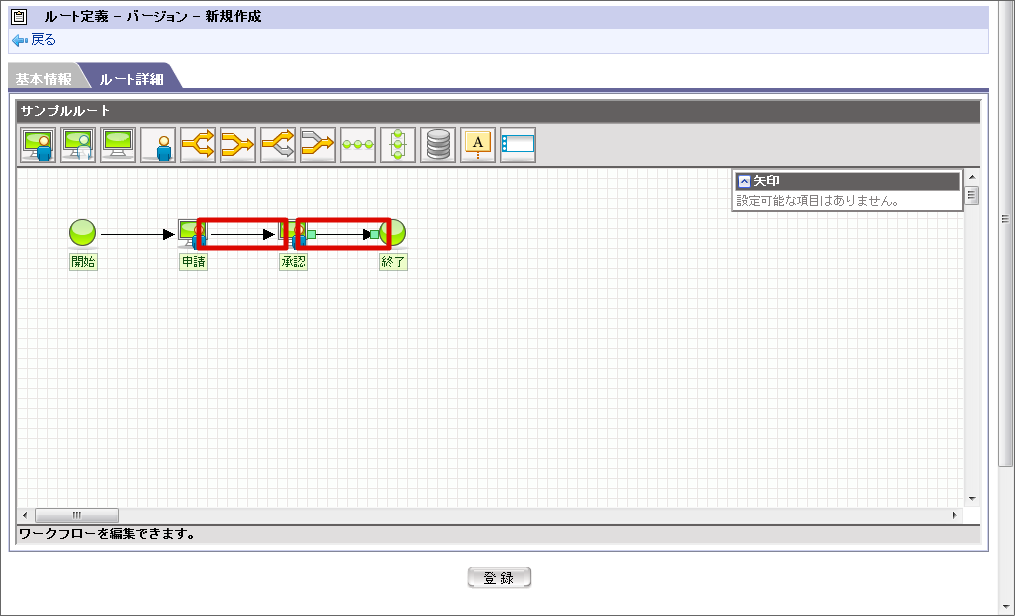The width and height of the screenshot is (1015, 616).
Task: Select the standalone user node tool
Action: point(158,145)
